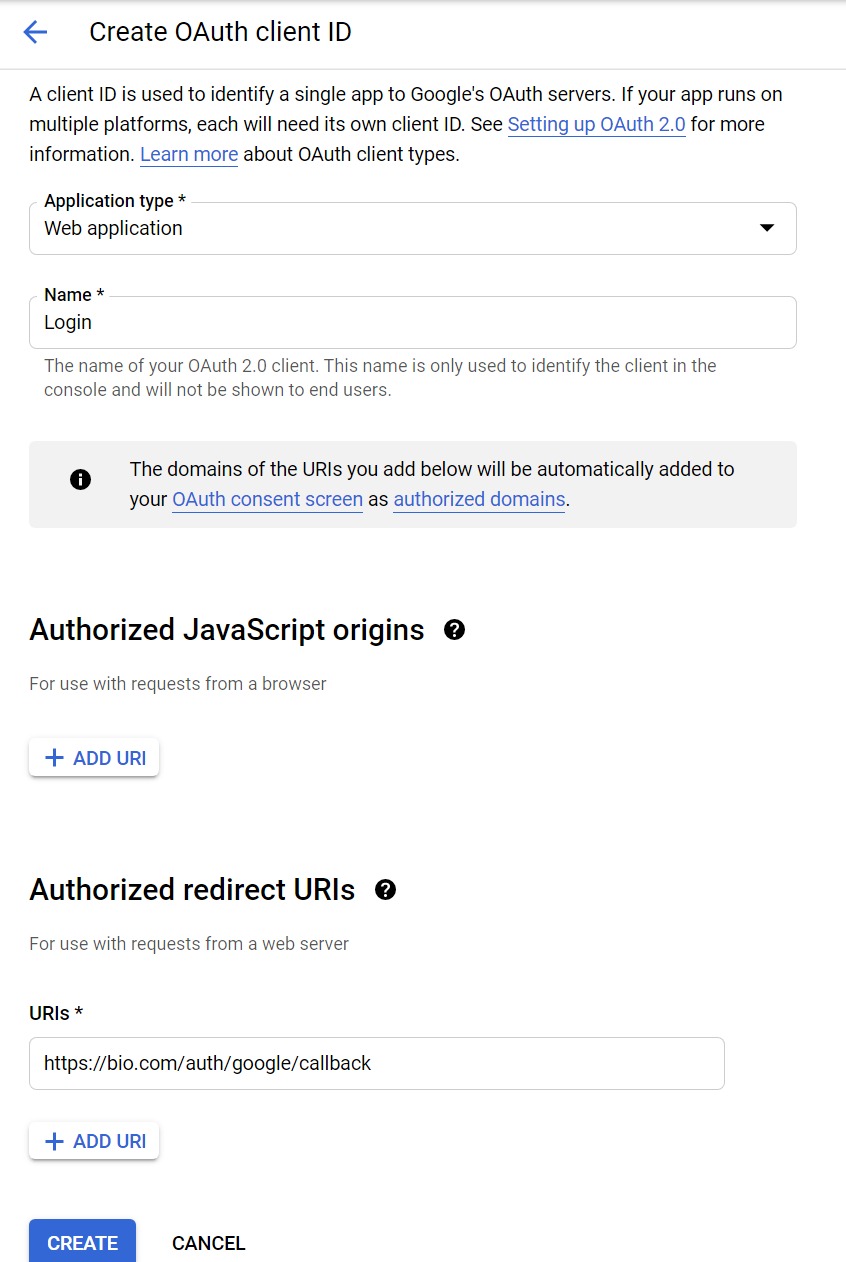Click the blue CREATE button

pos(82,1241)
